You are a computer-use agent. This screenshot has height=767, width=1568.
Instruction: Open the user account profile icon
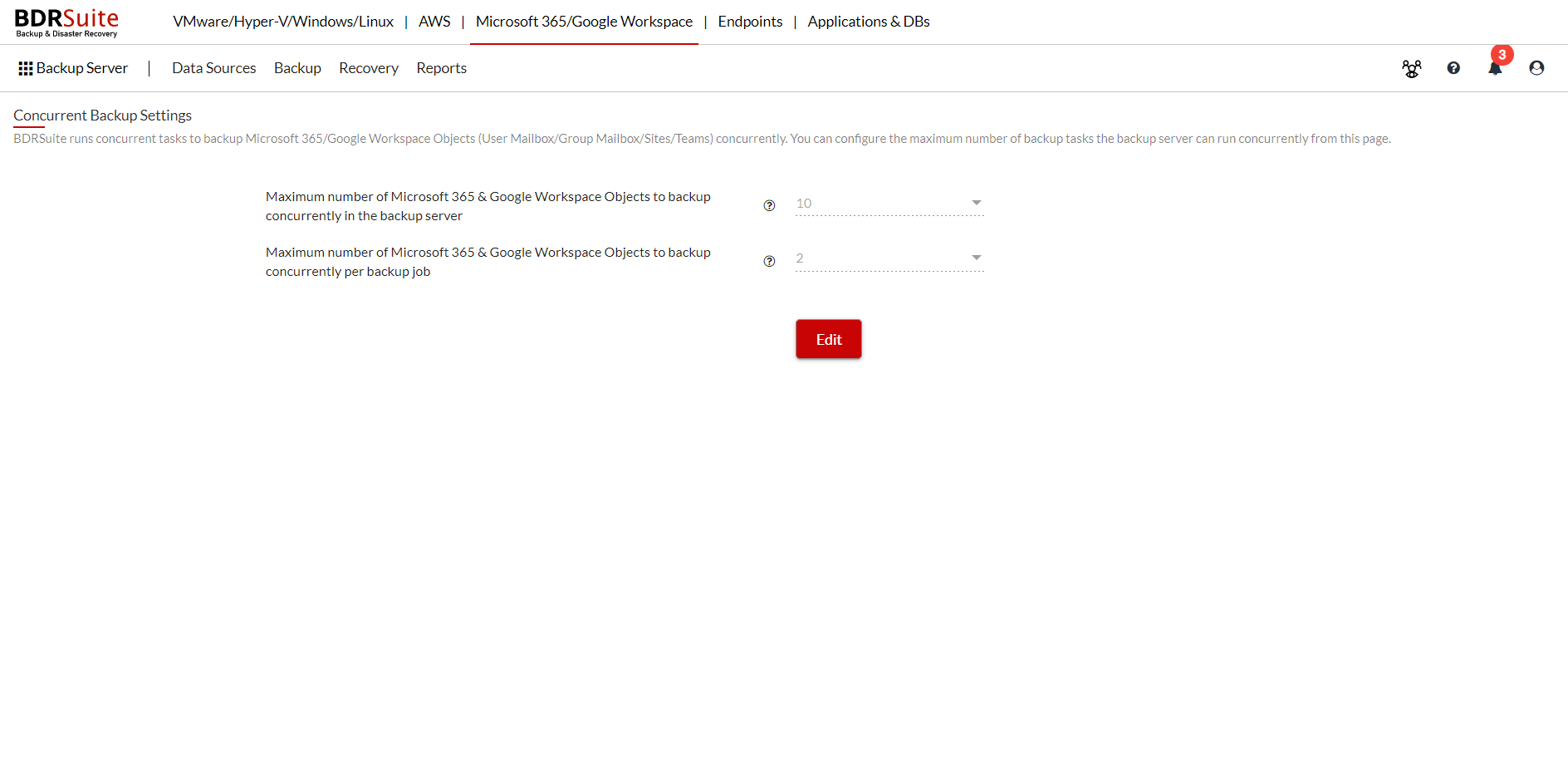click(1536, 68)
